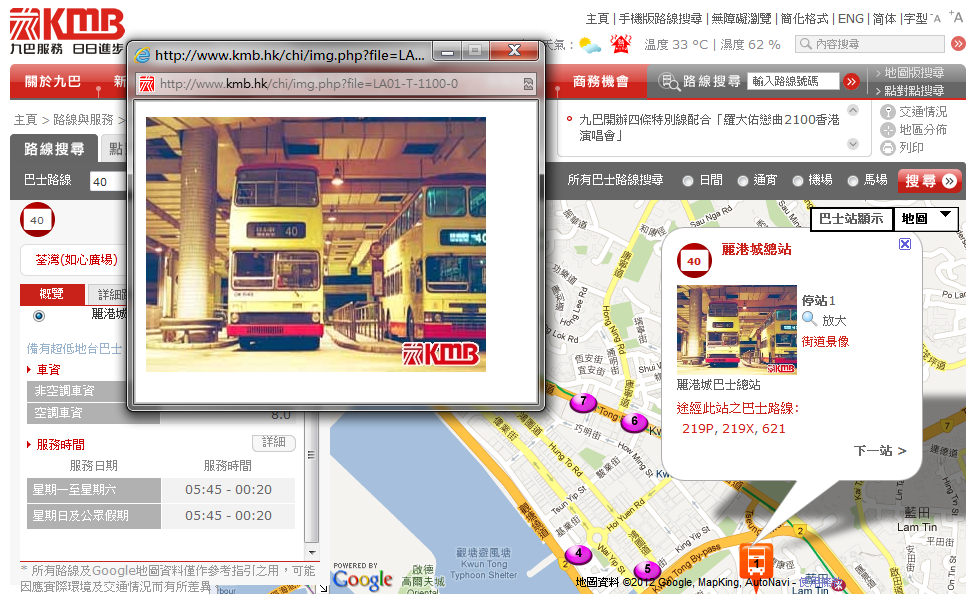
Task: Click the 路線與服務 breadcrumb link
Action: point(83,120)
